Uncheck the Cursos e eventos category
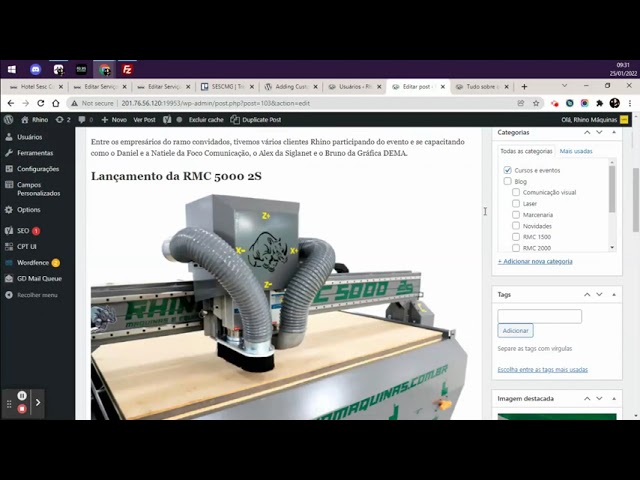 click(508, 171)
